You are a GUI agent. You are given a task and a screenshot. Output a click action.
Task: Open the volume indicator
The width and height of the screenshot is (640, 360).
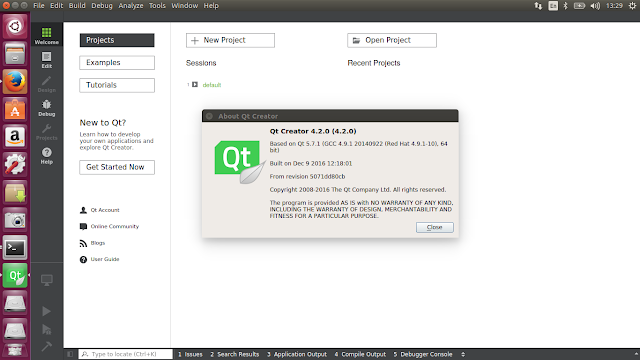[x=595, y=6]
